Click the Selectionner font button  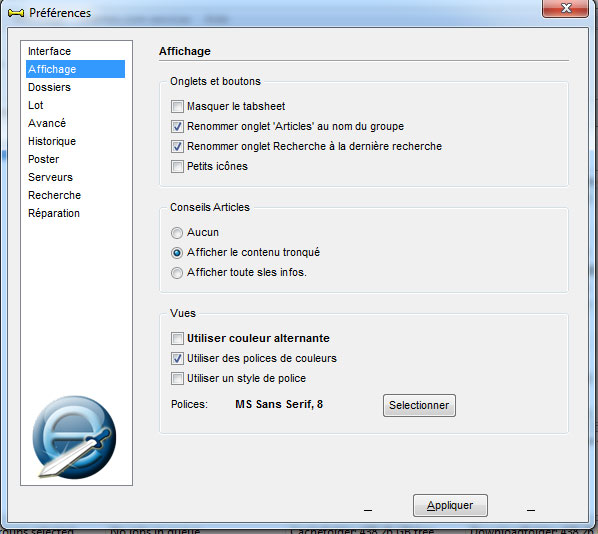(x=419, y=405)
